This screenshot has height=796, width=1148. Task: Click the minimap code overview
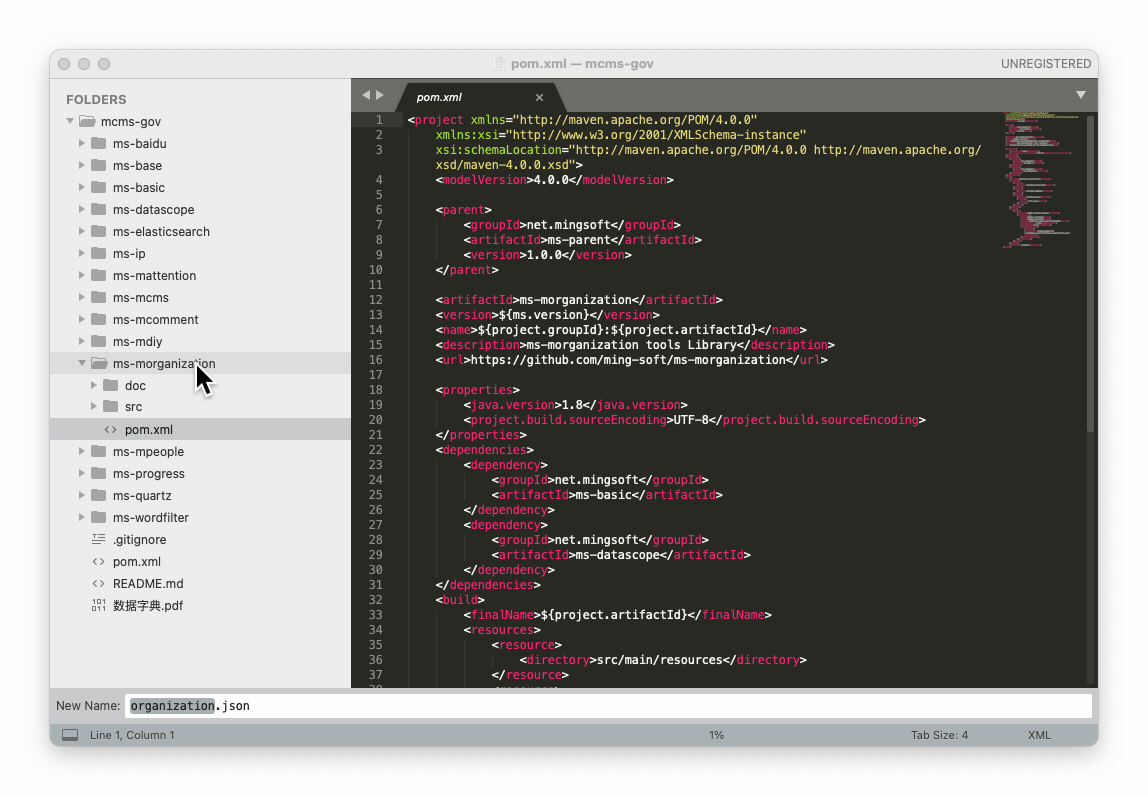1040,180
